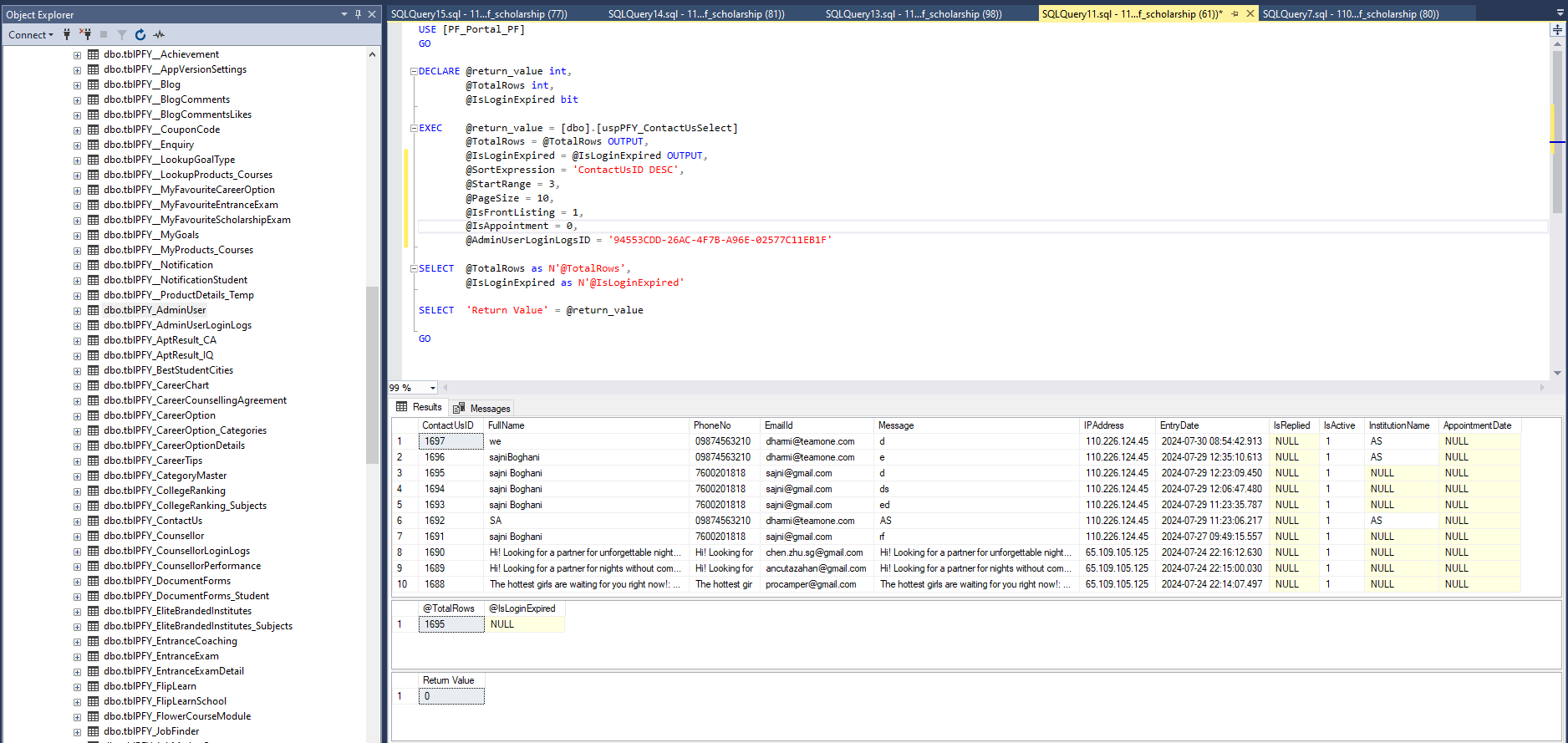Expand the dbo.tblPFY_ContactUs table node
Viewport: 1568px width, 743px height.
pyautogui.click(x=77, y=521)
